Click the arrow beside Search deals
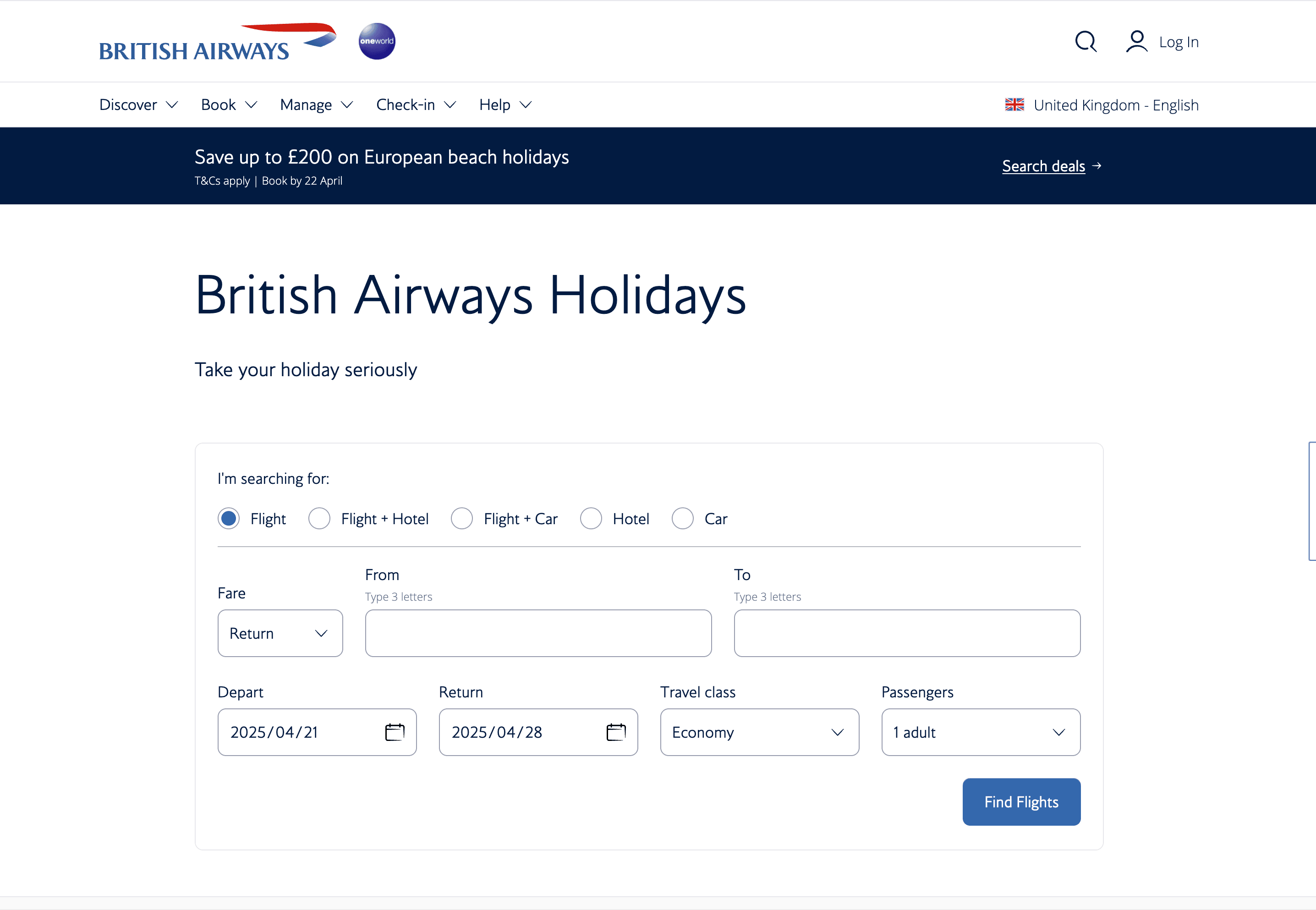Screen dimensions: 1316x910 1097,166
